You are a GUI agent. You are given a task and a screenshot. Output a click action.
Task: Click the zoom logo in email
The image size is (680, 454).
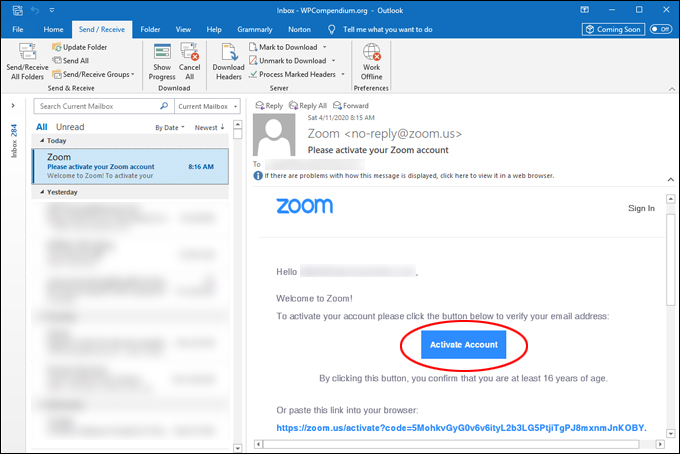click(x=305, y=206)
